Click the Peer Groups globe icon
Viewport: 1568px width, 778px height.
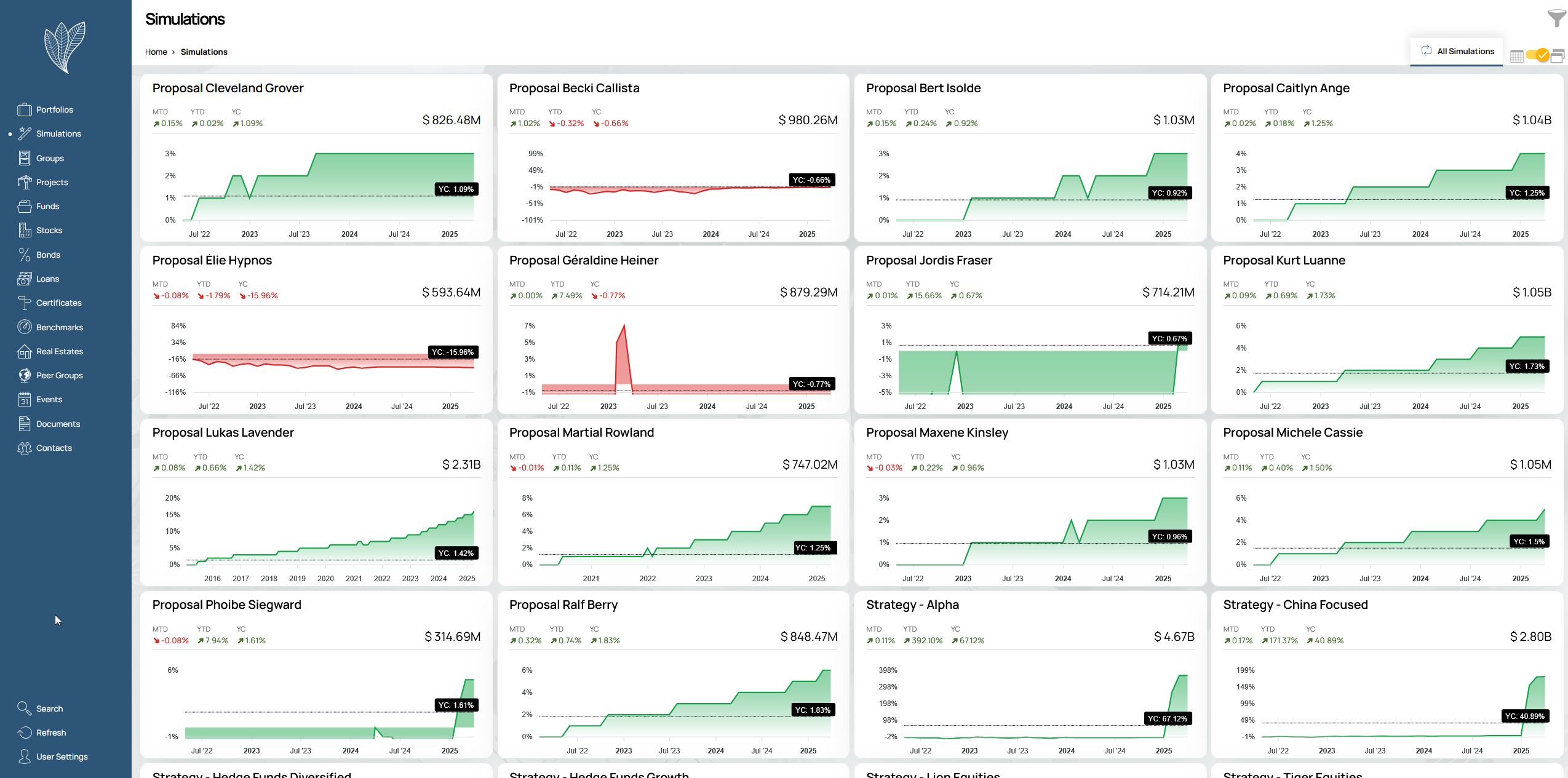(25, 375)
